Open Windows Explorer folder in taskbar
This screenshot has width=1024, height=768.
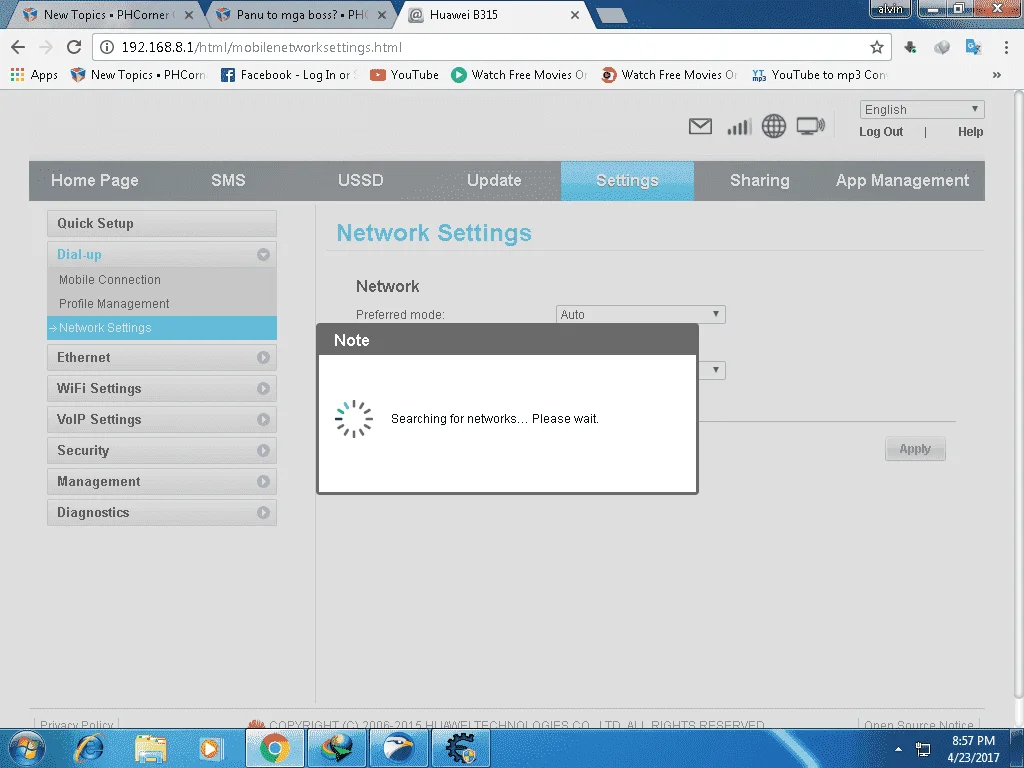tap(150, 748)
